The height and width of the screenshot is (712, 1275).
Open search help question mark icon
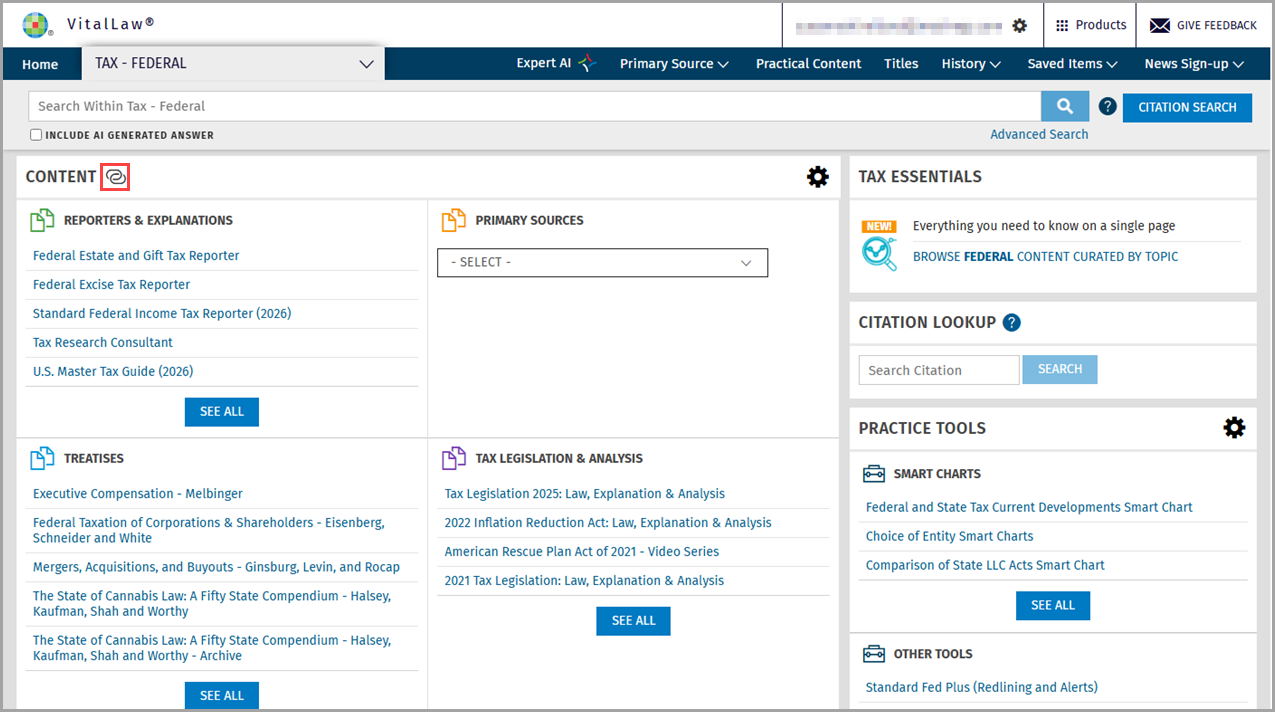[x=1107, y=106]
